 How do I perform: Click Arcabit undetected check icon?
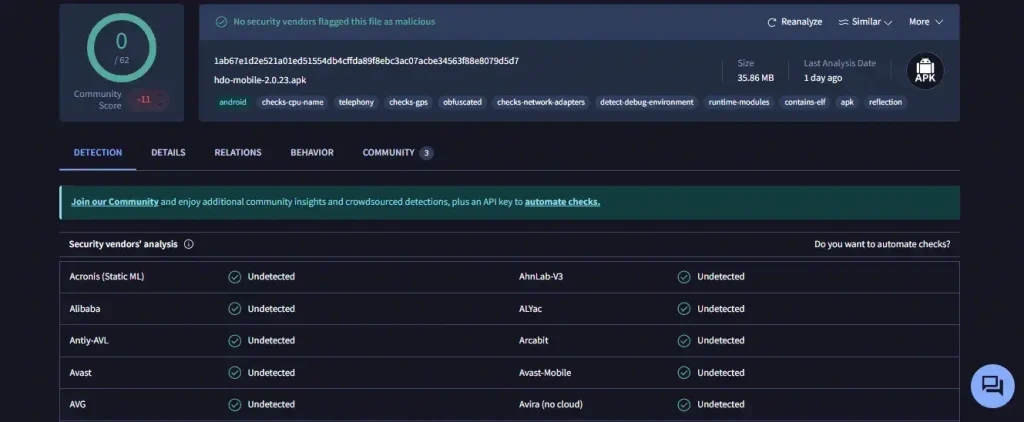(684, 341)
